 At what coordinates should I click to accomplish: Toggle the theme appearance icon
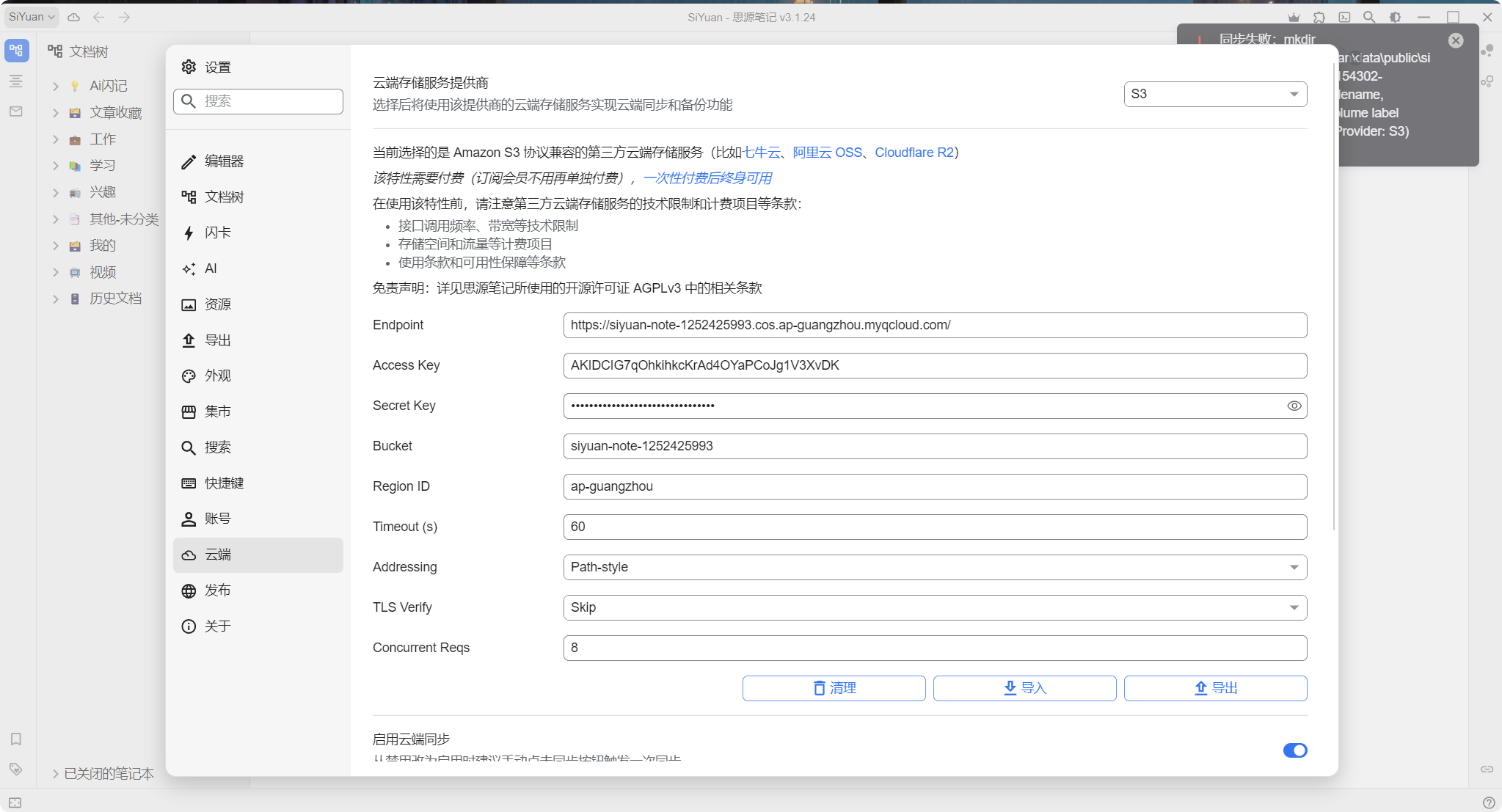point(1396,17)
